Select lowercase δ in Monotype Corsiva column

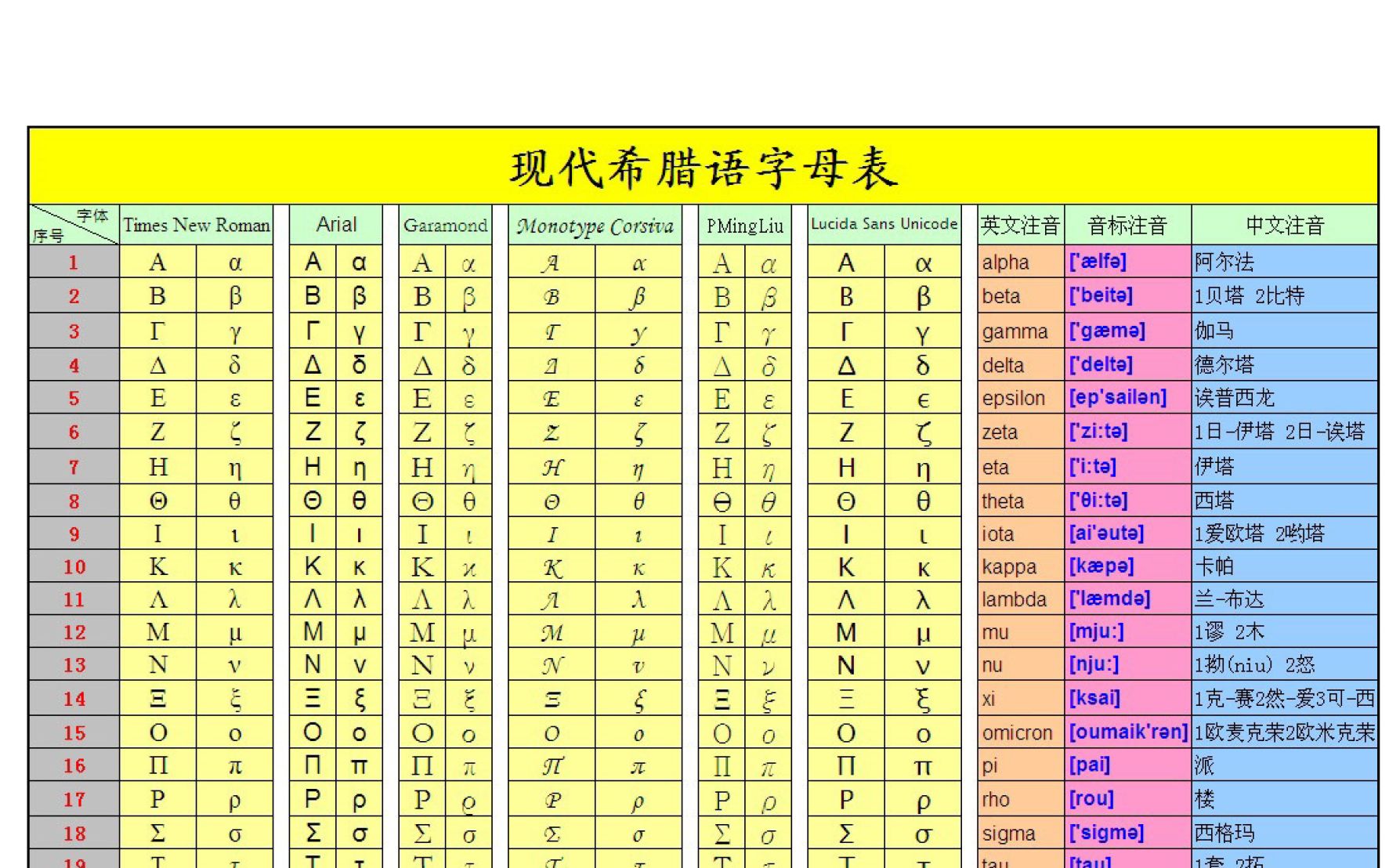coord(638,365)
